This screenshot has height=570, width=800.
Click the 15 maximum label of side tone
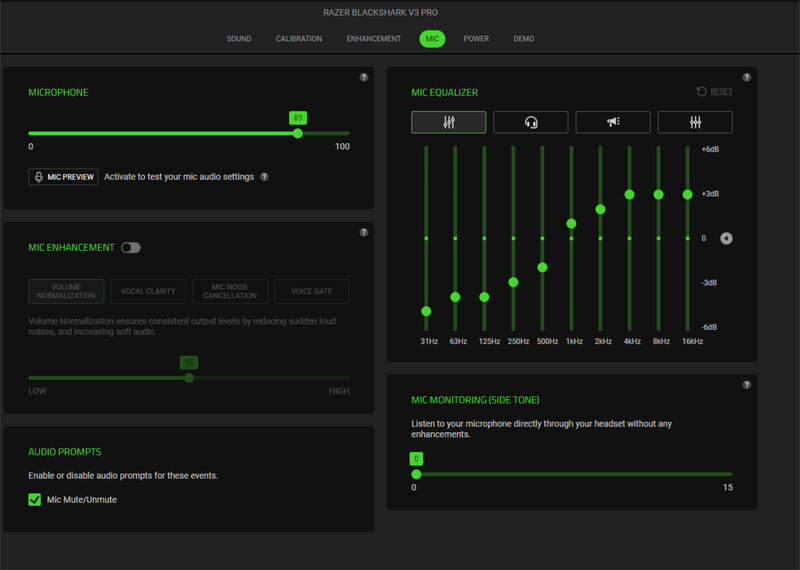pos(728,488)
